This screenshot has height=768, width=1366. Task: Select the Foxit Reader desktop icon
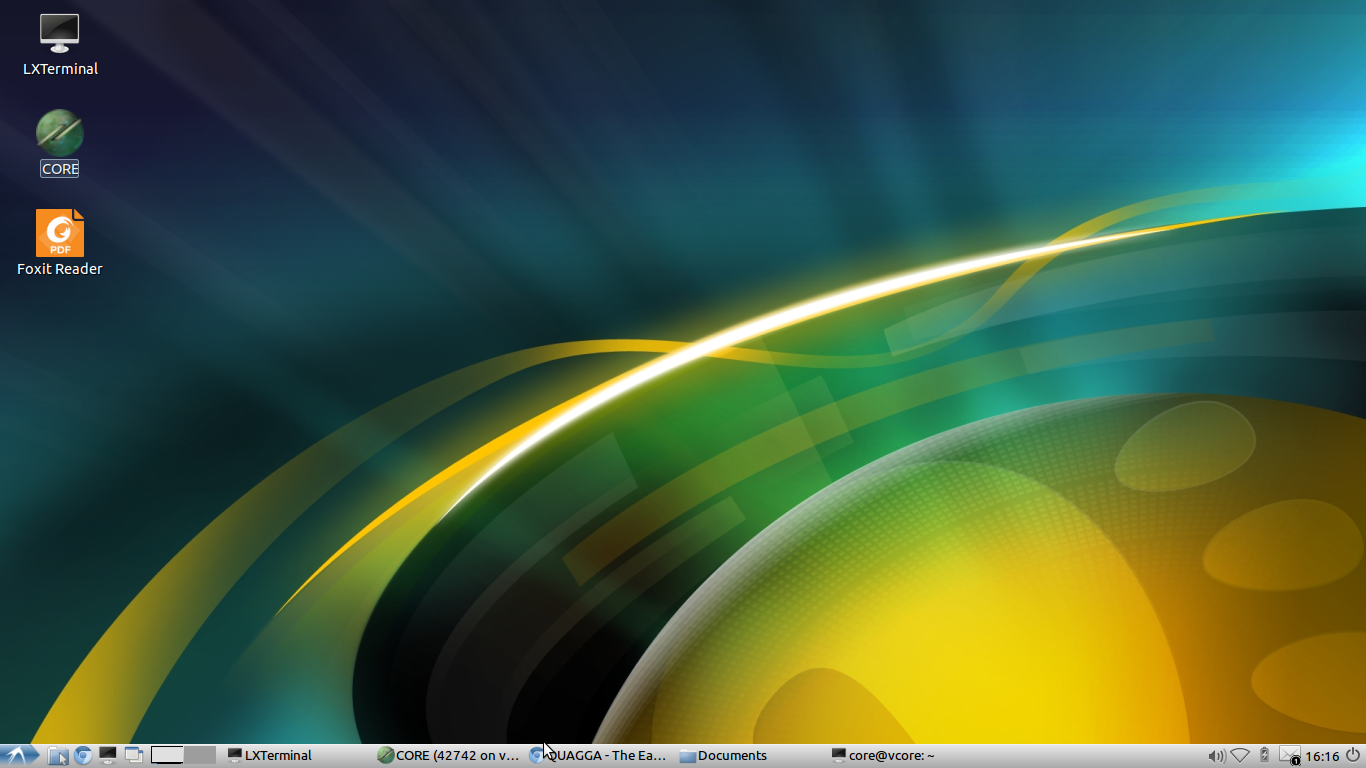[x=60, y=243]
